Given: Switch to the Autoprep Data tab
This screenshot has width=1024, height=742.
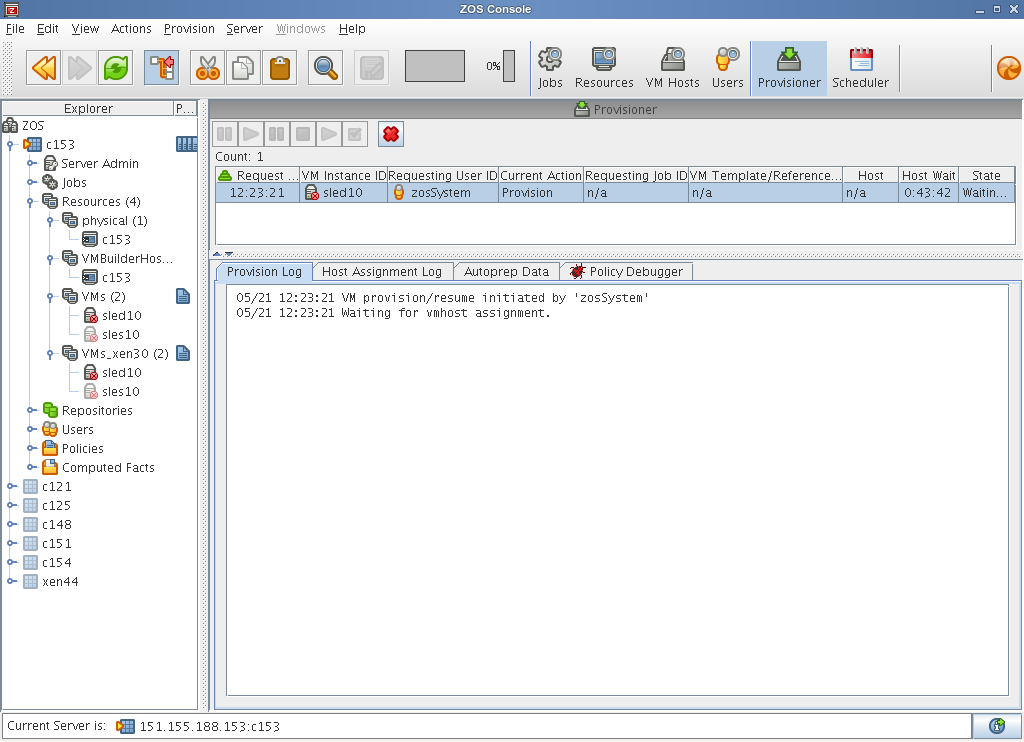Looking at the screenshot, I should [506, 272].
